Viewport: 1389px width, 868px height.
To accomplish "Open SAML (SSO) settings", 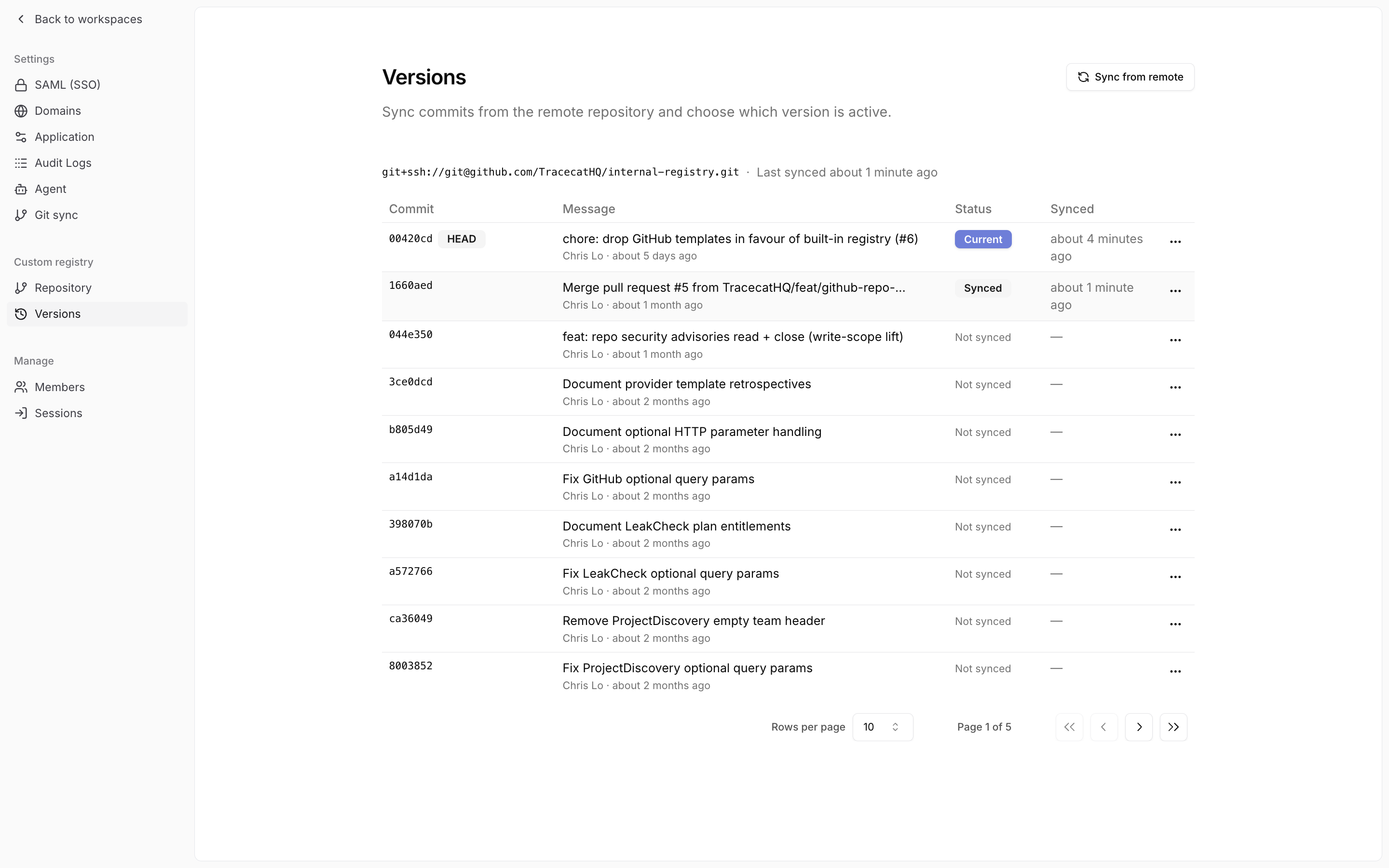I will 97,85.
